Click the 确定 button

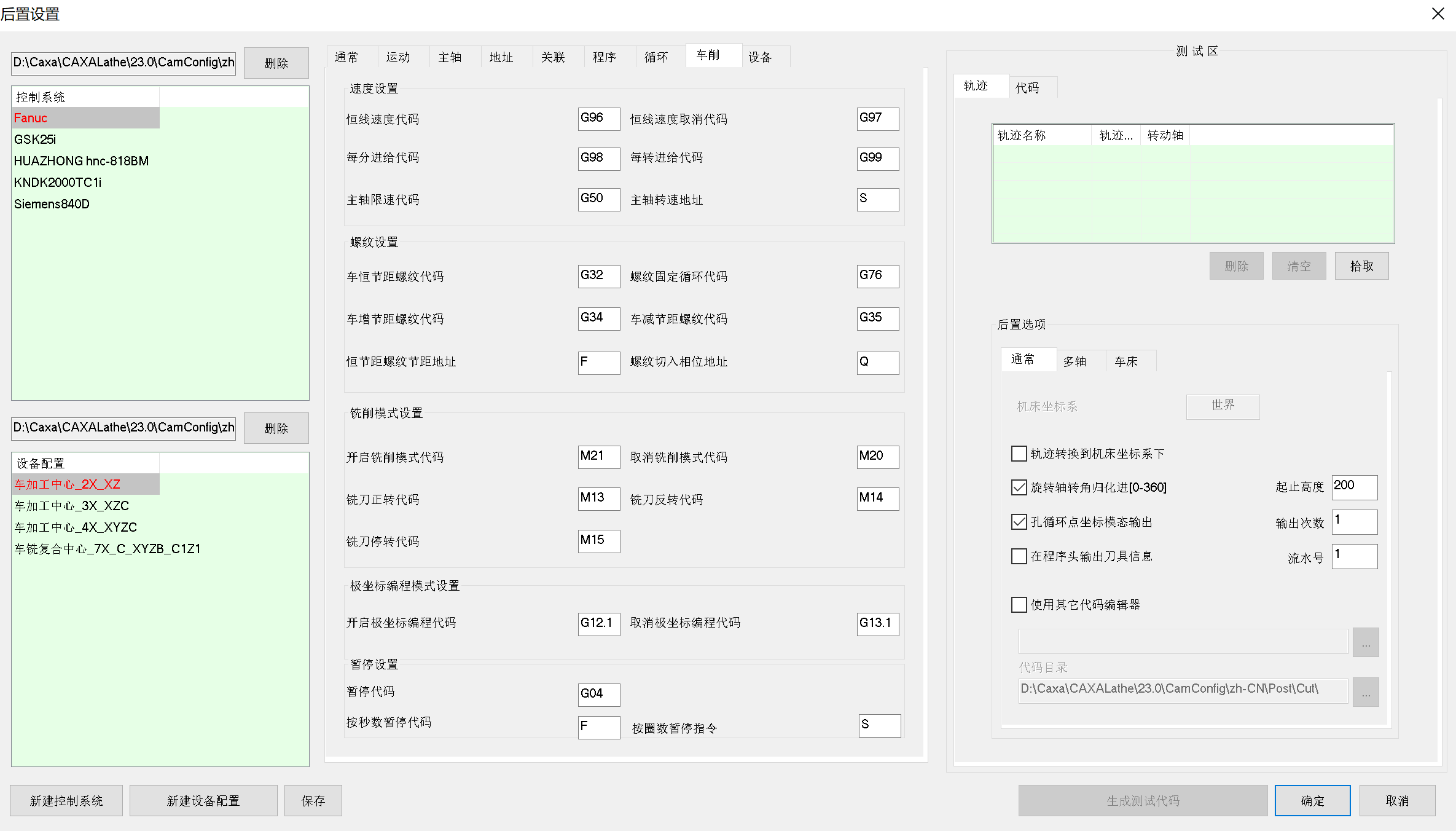click(x=1312, y=800)
